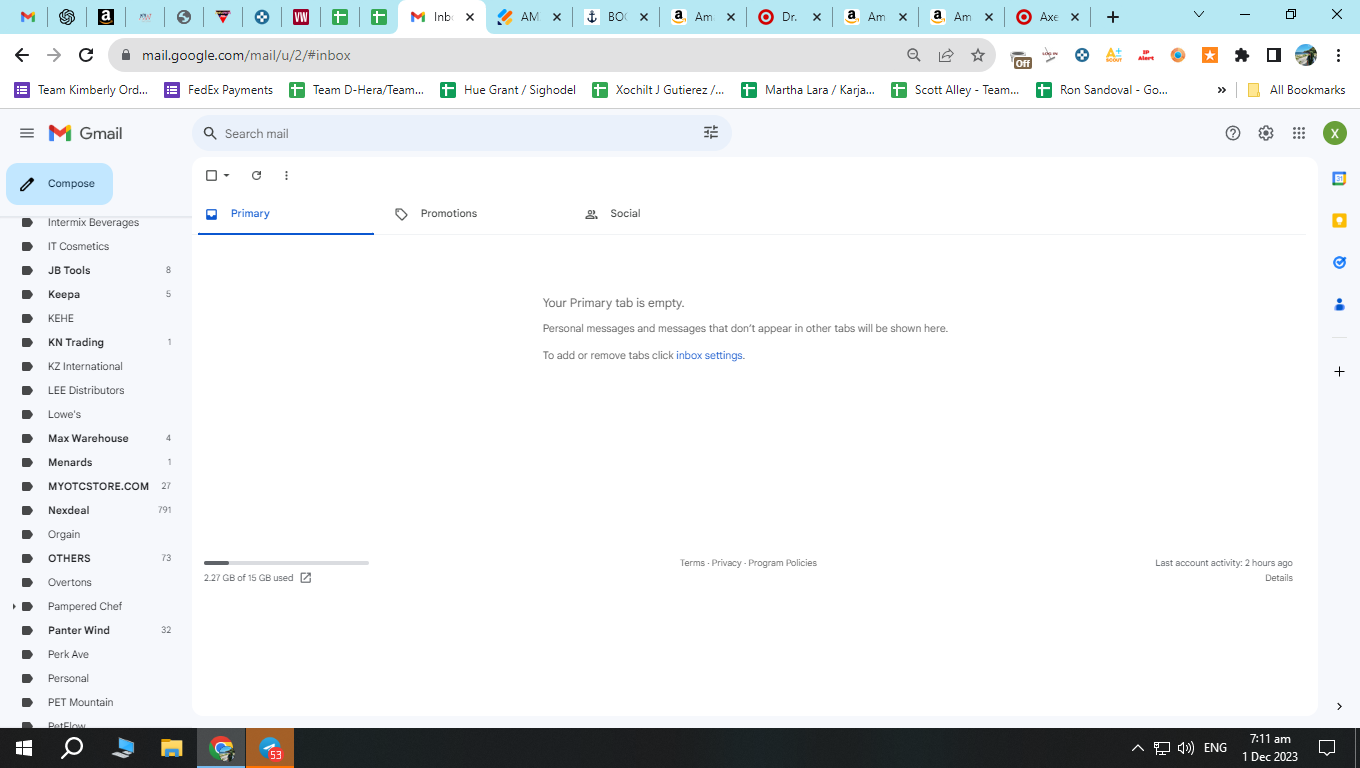This screenshot has width=1360, height=768.
Task: Open the Program Policies link
Action: (x=782, y=563)
